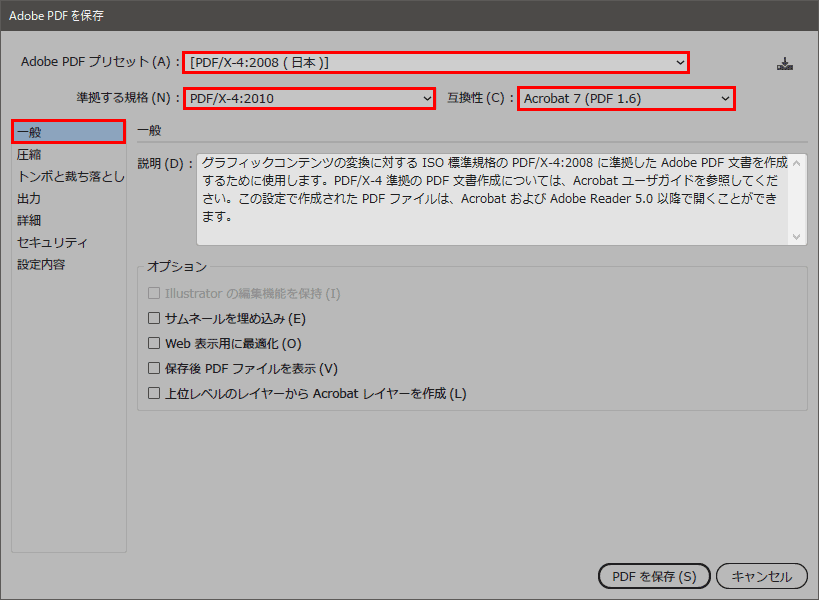819x600 pixels.
Task: Click the save PDF preset download icon
Action: pos(785,61)
